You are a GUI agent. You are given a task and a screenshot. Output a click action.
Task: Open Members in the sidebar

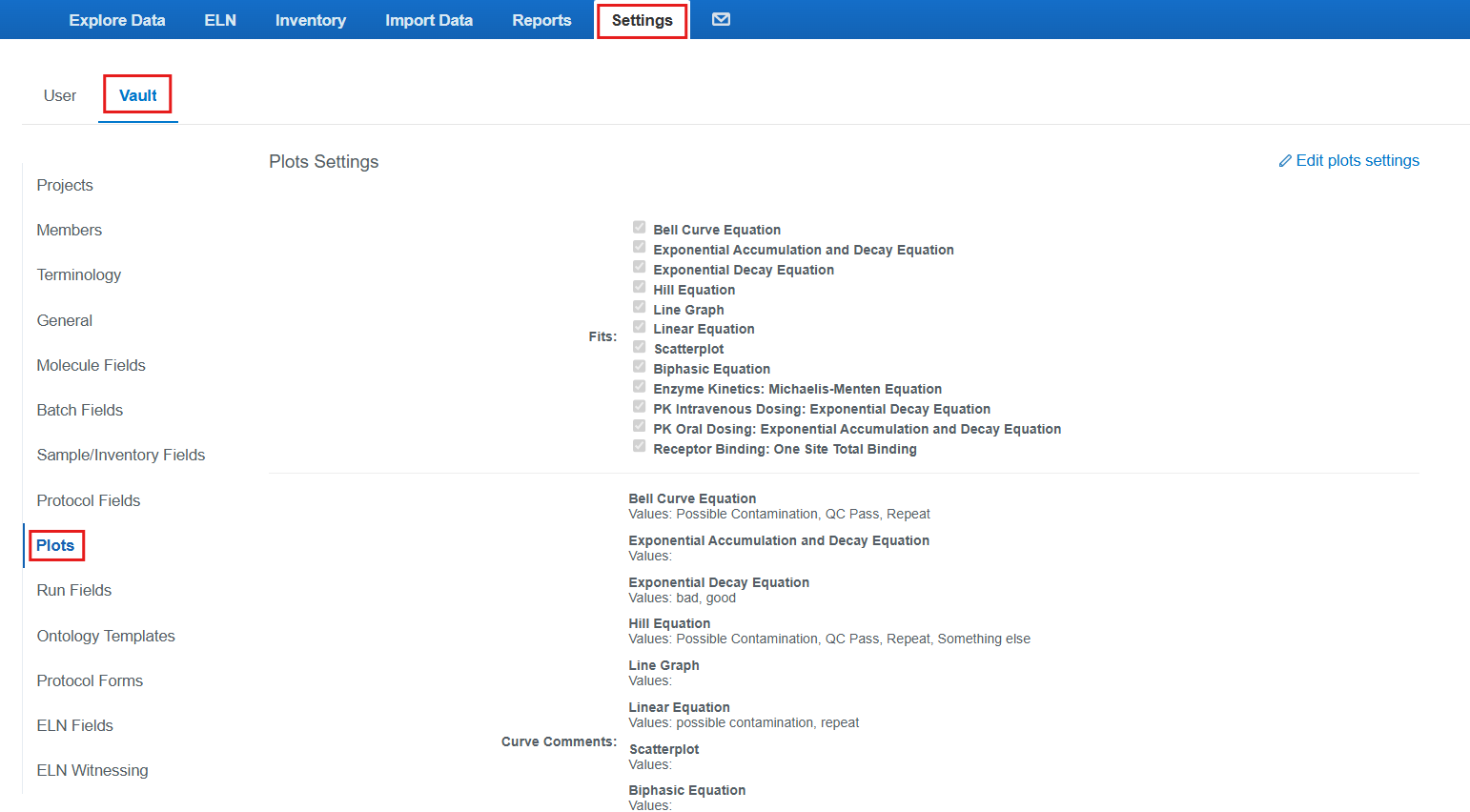(70, 230)
